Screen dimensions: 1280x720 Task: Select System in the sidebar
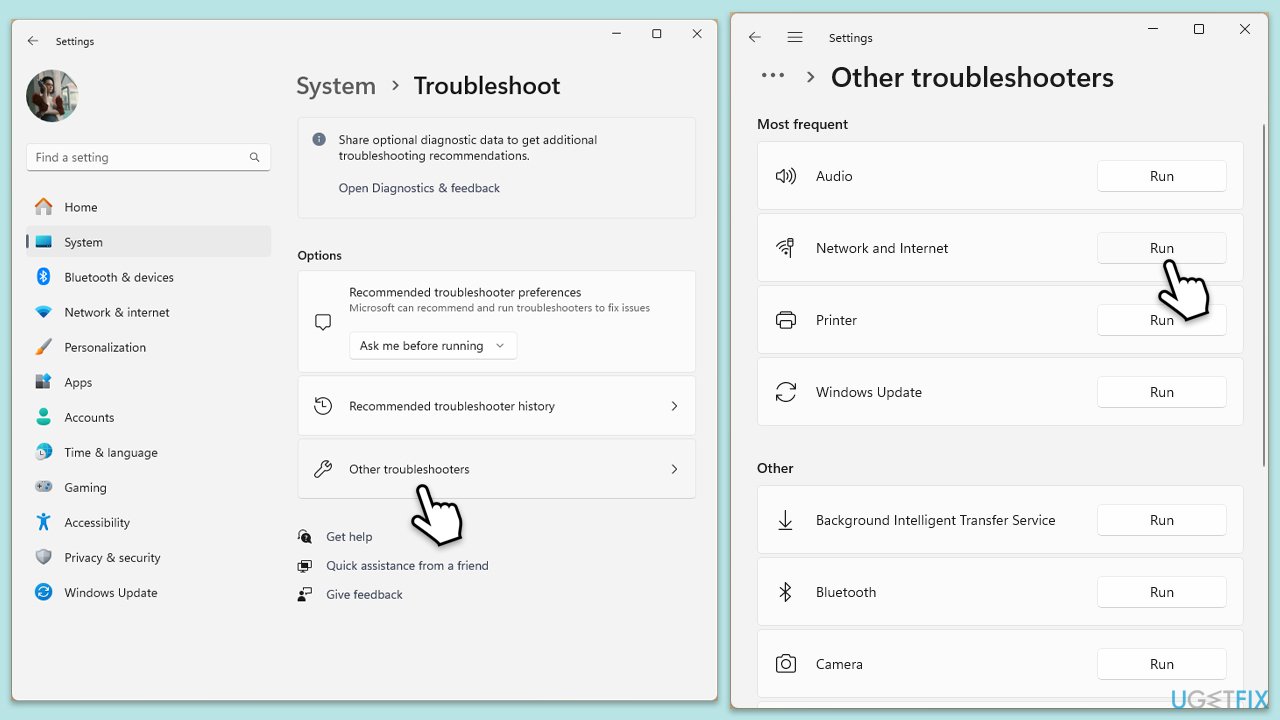[x=148, y=242]
